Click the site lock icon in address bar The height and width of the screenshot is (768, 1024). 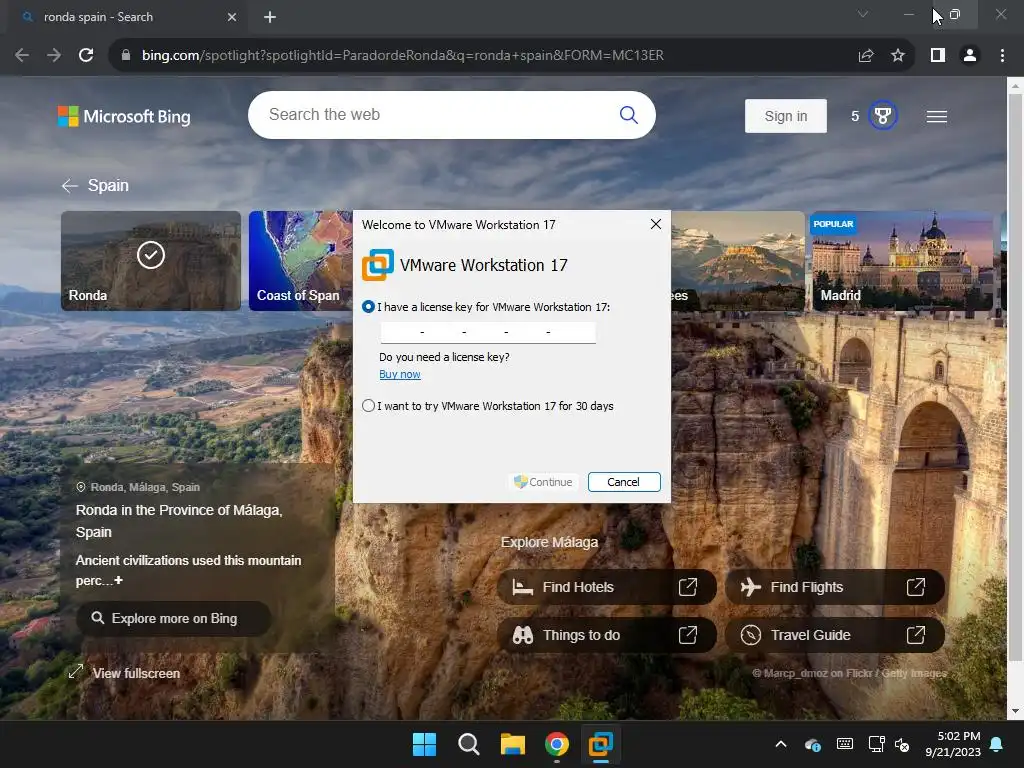coord(126,56)
